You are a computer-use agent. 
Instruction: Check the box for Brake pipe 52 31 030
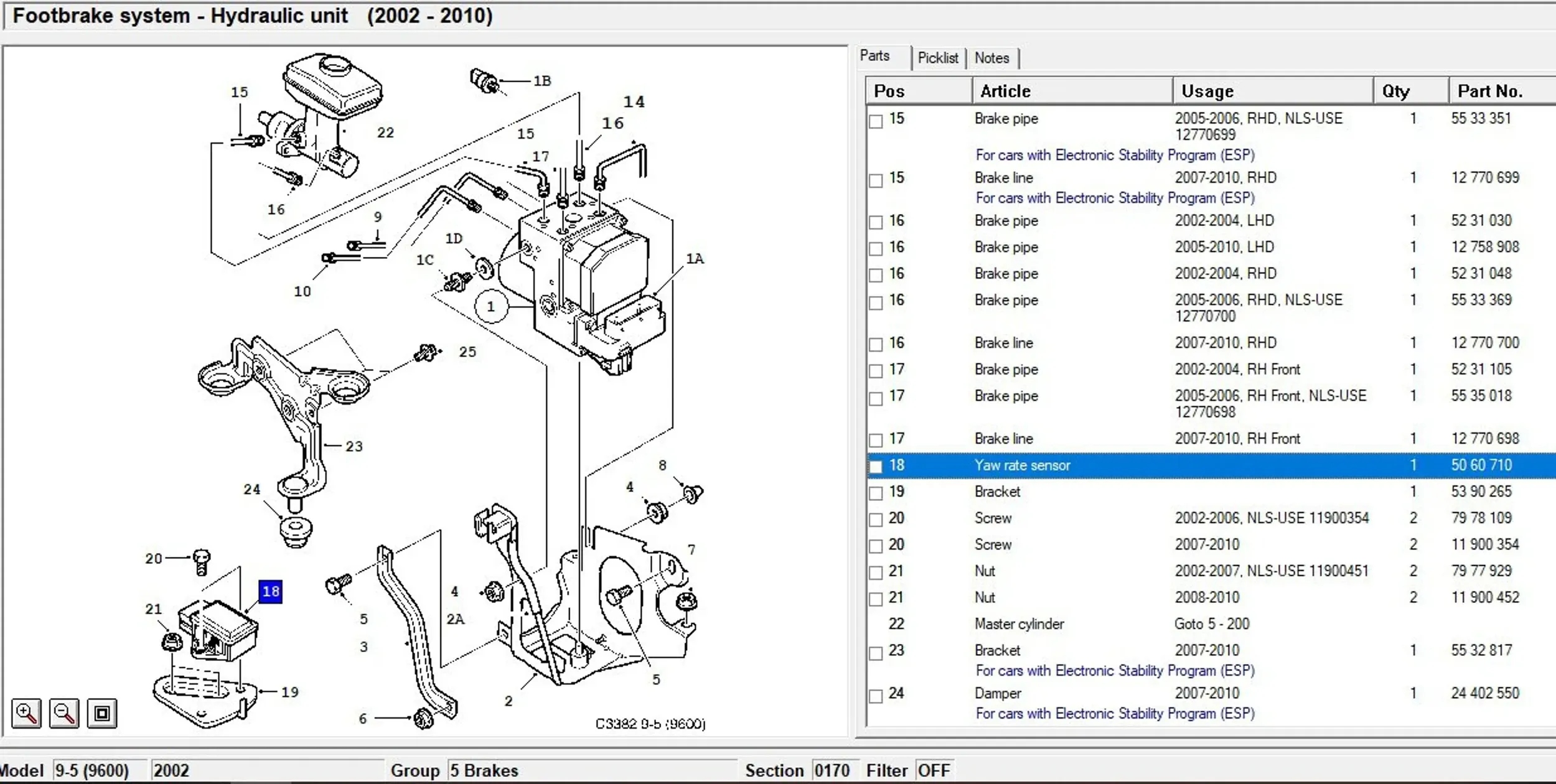[x=876, y=222]
